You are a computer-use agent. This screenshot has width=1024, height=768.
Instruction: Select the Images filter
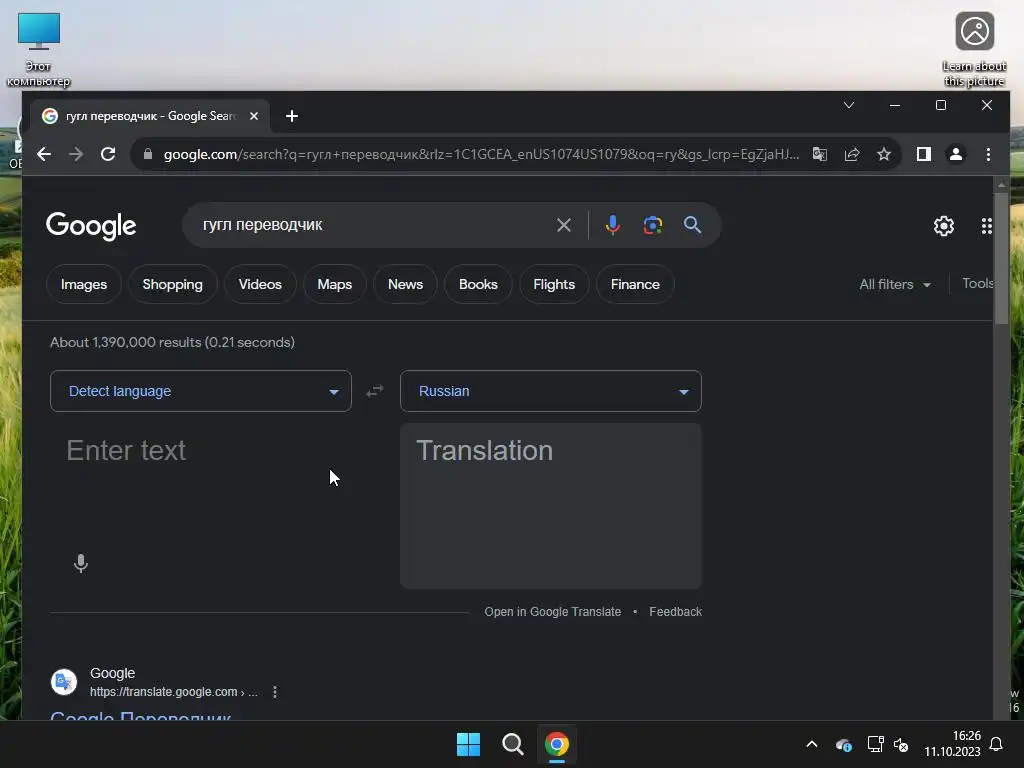(x=84, y=284)
